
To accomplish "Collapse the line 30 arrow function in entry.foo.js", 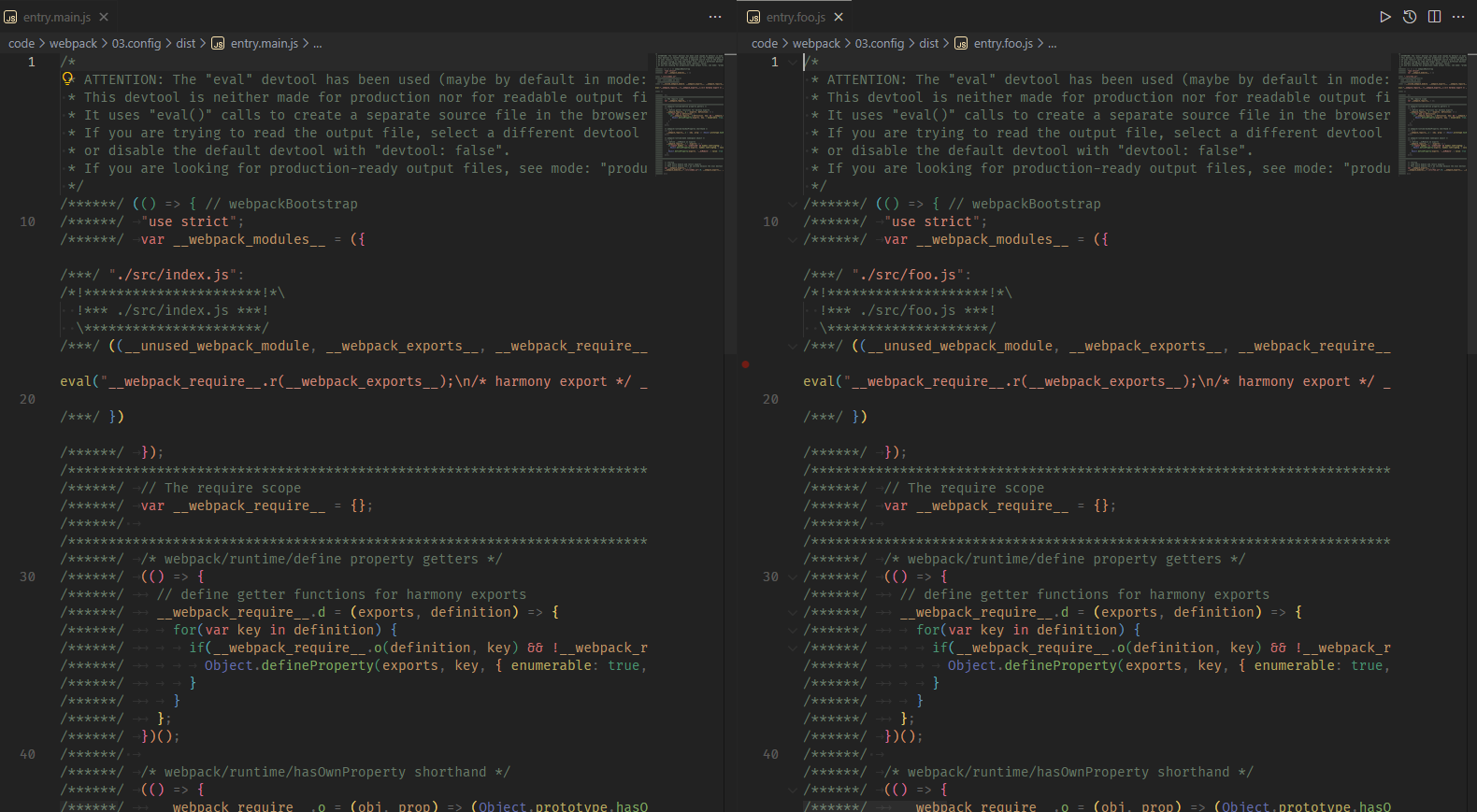I will tap(793, 577).
